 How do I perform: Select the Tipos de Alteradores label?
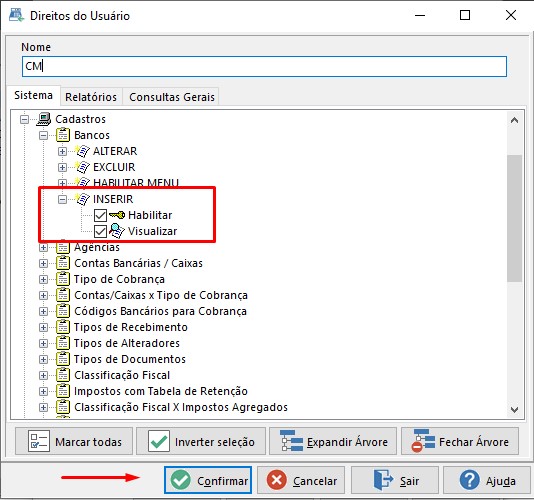(127, 343)
